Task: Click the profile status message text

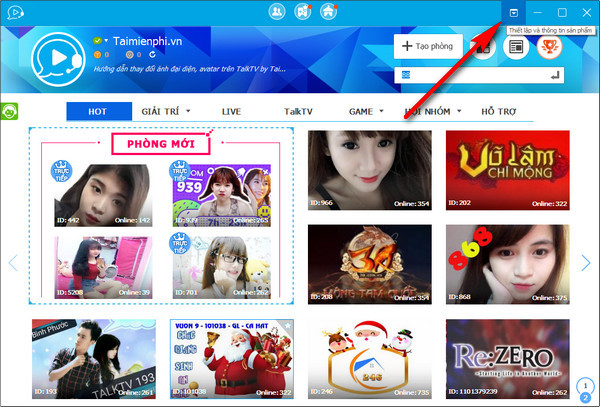Action: [x=189, y=69]
